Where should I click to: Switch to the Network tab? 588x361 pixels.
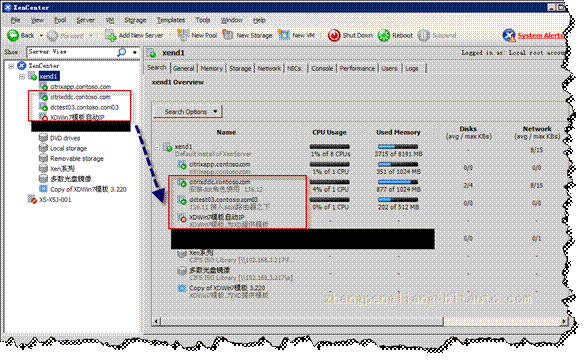click(269, 69)
